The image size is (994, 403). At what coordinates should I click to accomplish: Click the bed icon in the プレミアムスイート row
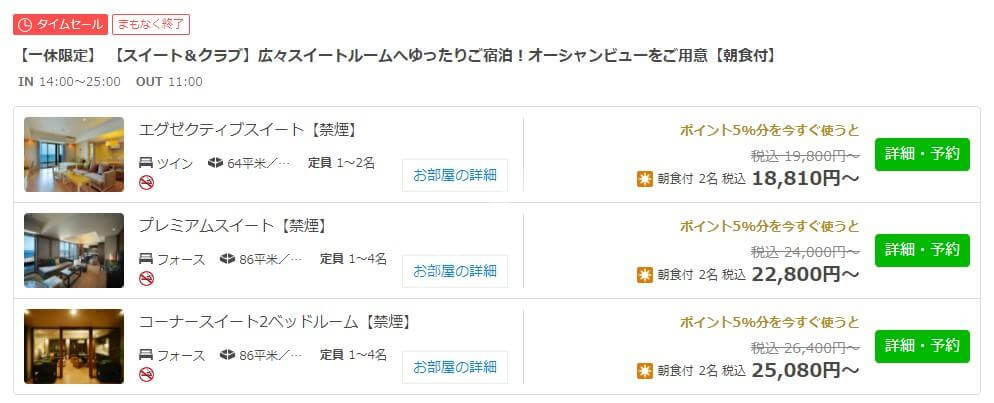[x=146, y=259]
